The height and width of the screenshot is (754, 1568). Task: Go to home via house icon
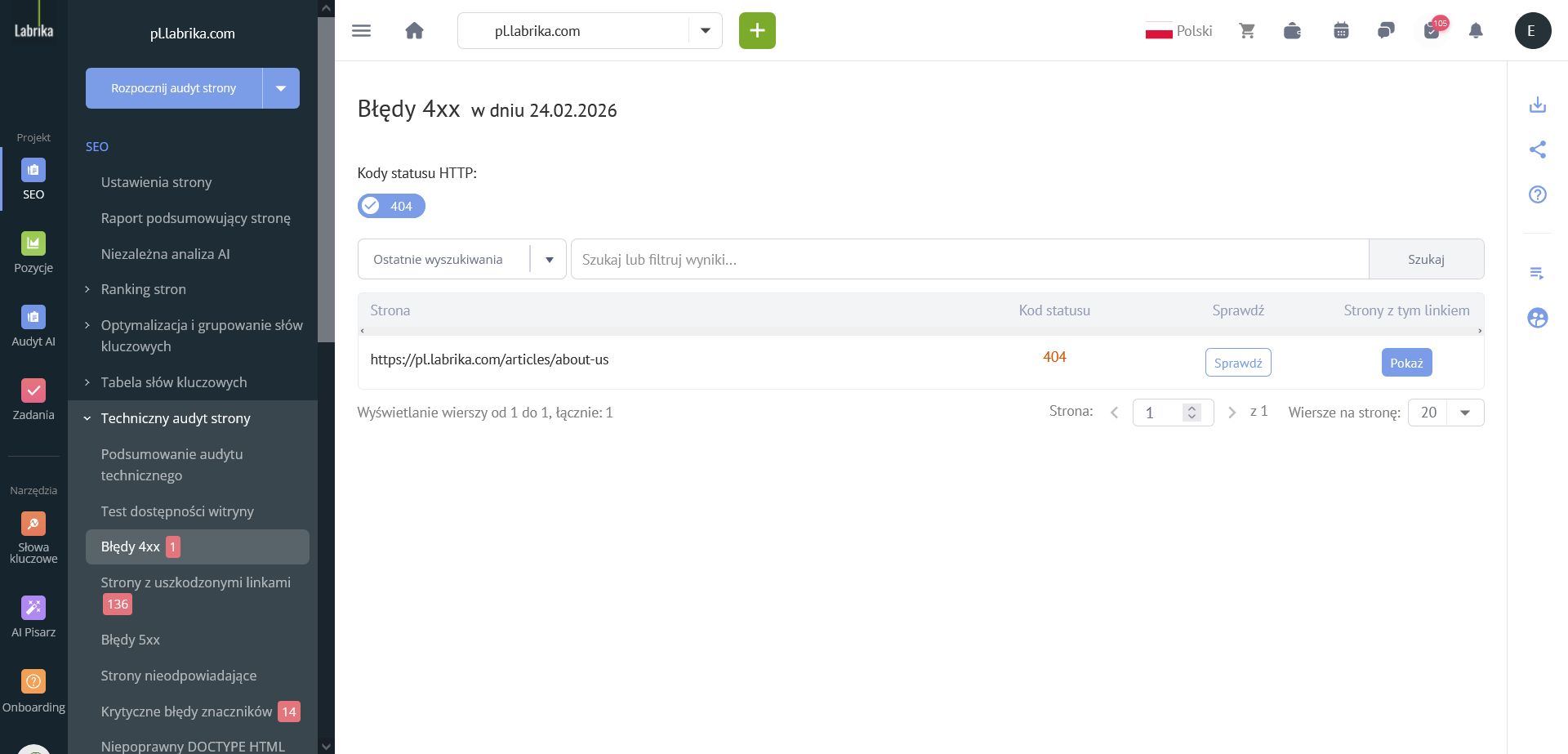coord(414,31)
